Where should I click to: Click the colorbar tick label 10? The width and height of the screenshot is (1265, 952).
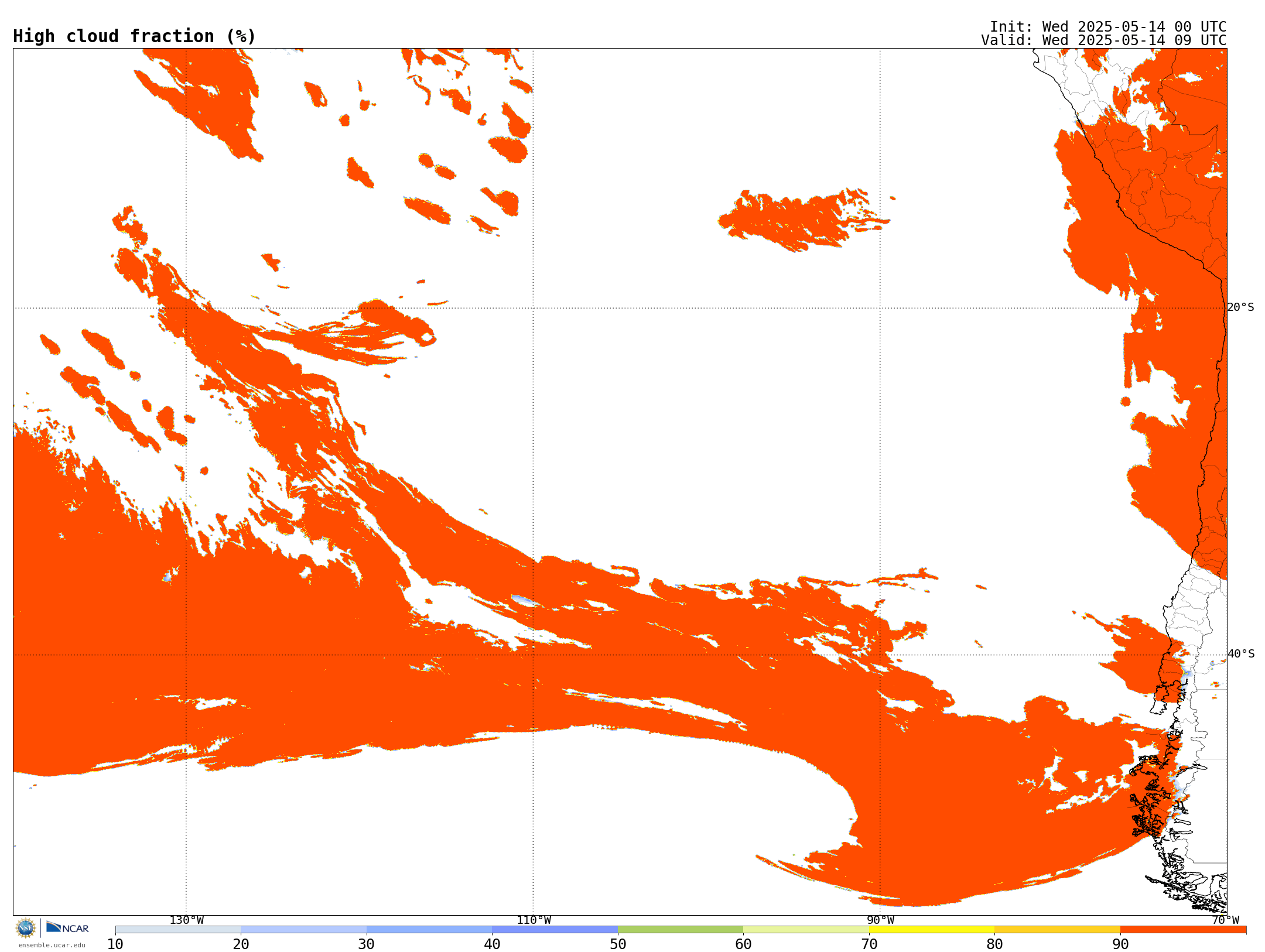click(x=115, y=944)
